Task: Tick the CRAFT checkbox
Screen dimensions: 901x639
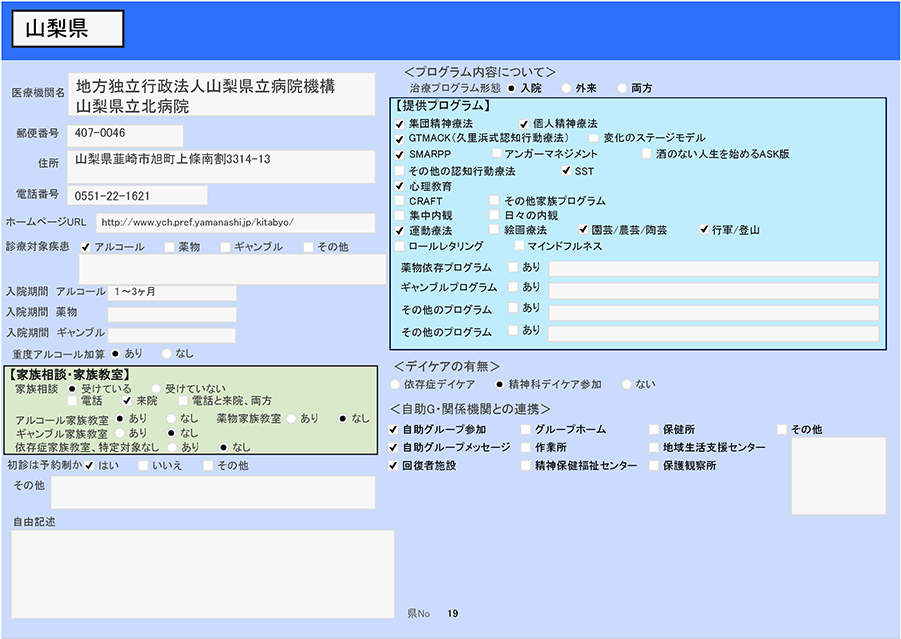Action: [400, 201]
